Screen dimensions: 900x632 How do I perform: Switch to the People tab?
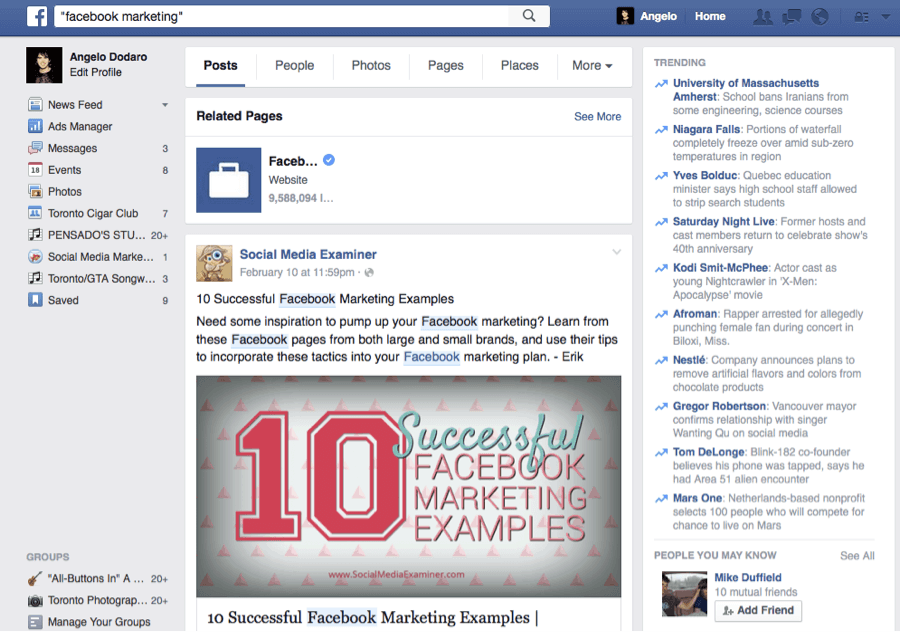coord(294,65)
